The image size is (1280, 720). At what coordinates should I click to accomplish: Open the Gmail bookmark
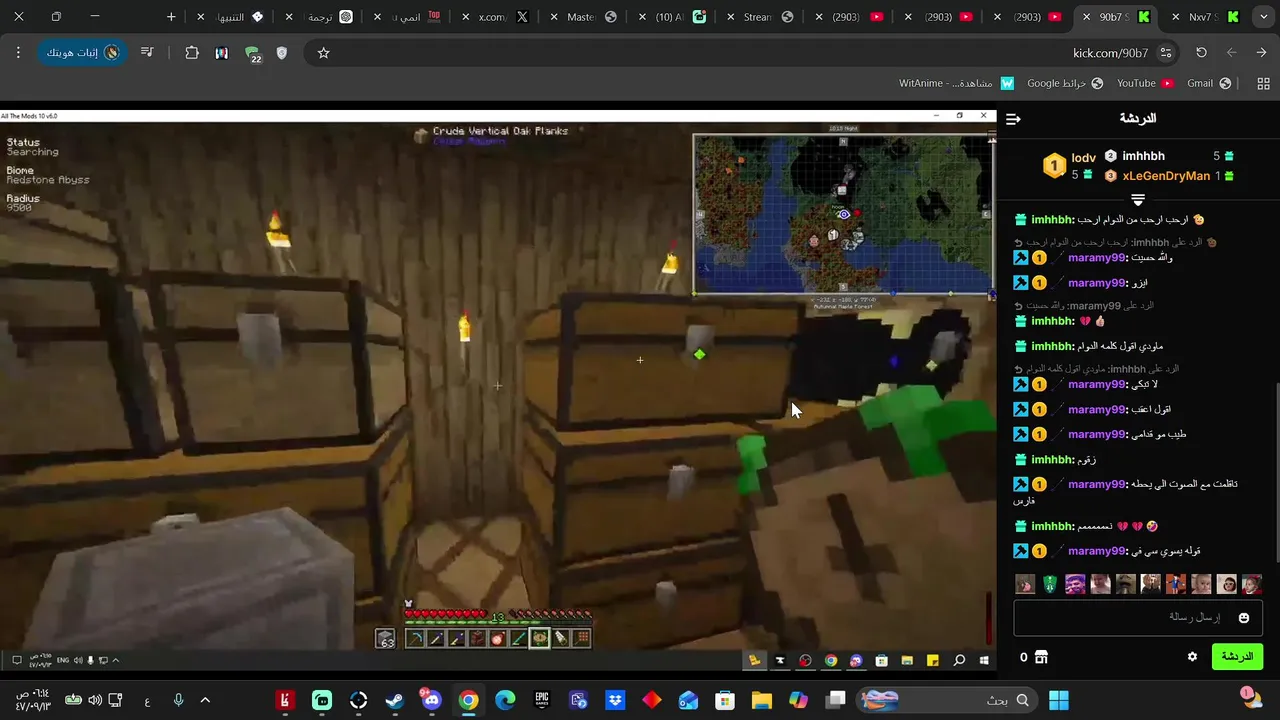[x=1209, y=84]
